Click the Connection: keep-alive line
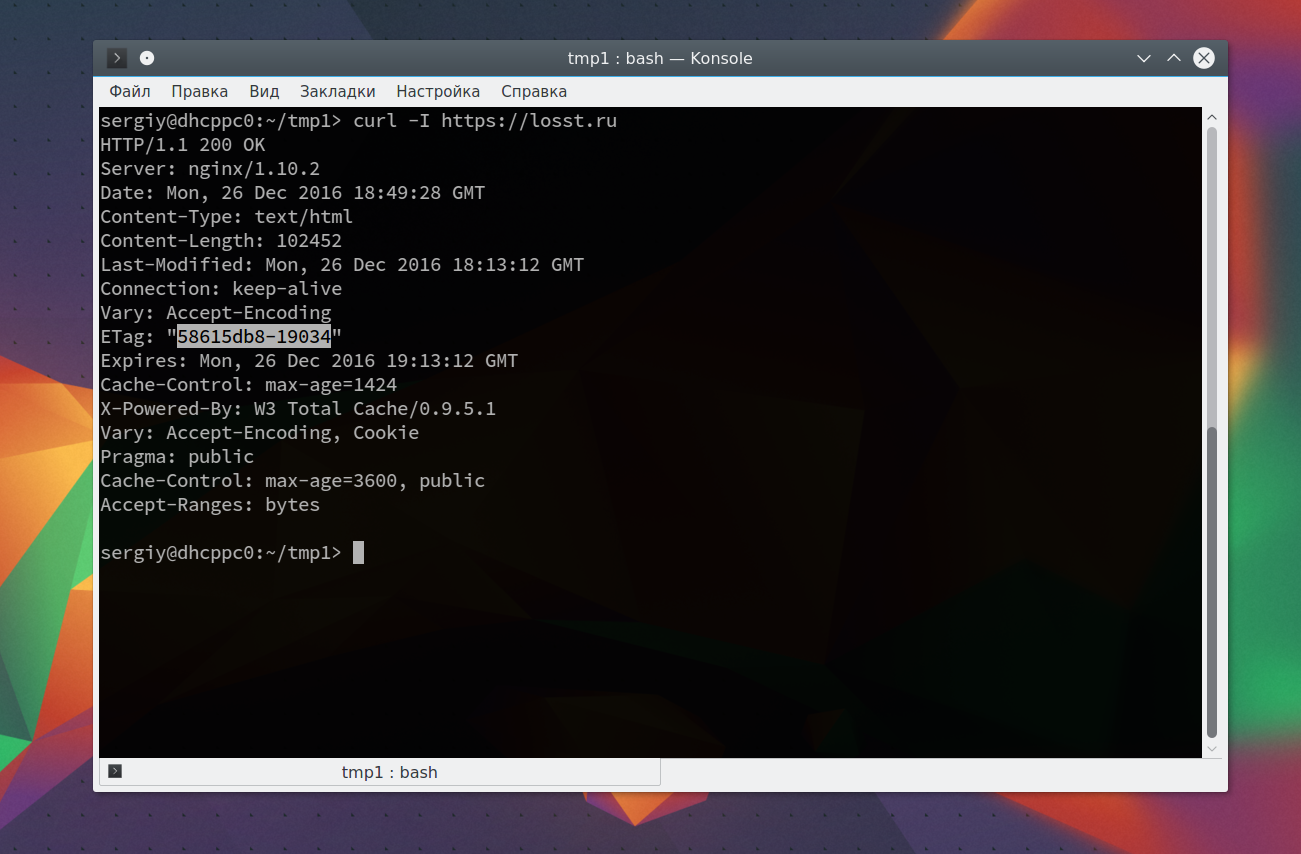Viewport: 1301px width, 854px height. 221,289
